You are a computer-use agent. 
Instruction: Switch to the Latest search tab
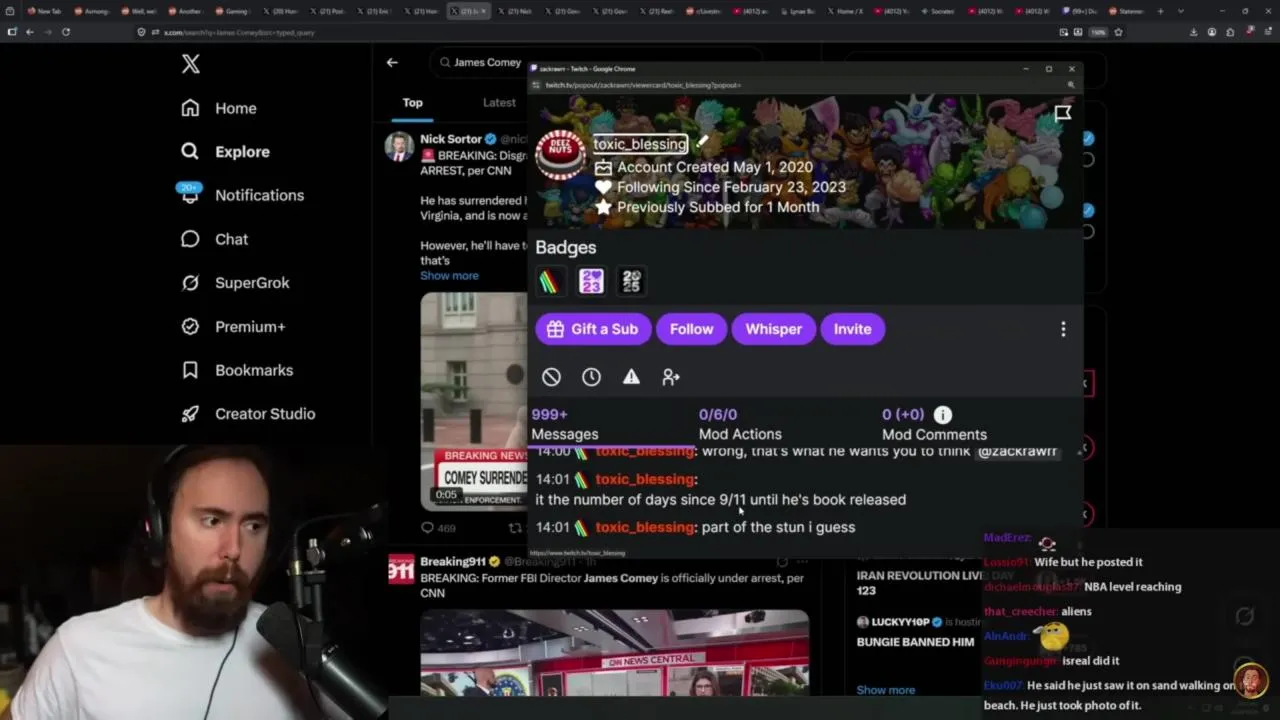click(499, 102)
